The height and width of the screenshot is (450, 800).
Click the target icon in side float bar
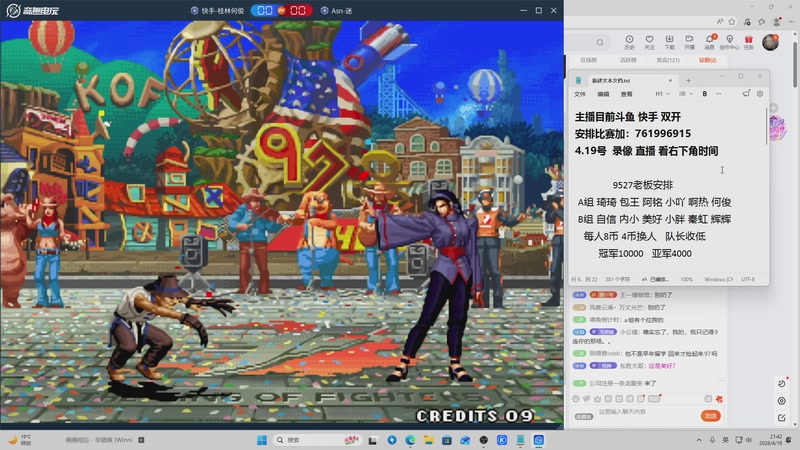pyautogui.click(x=782, y=401)
